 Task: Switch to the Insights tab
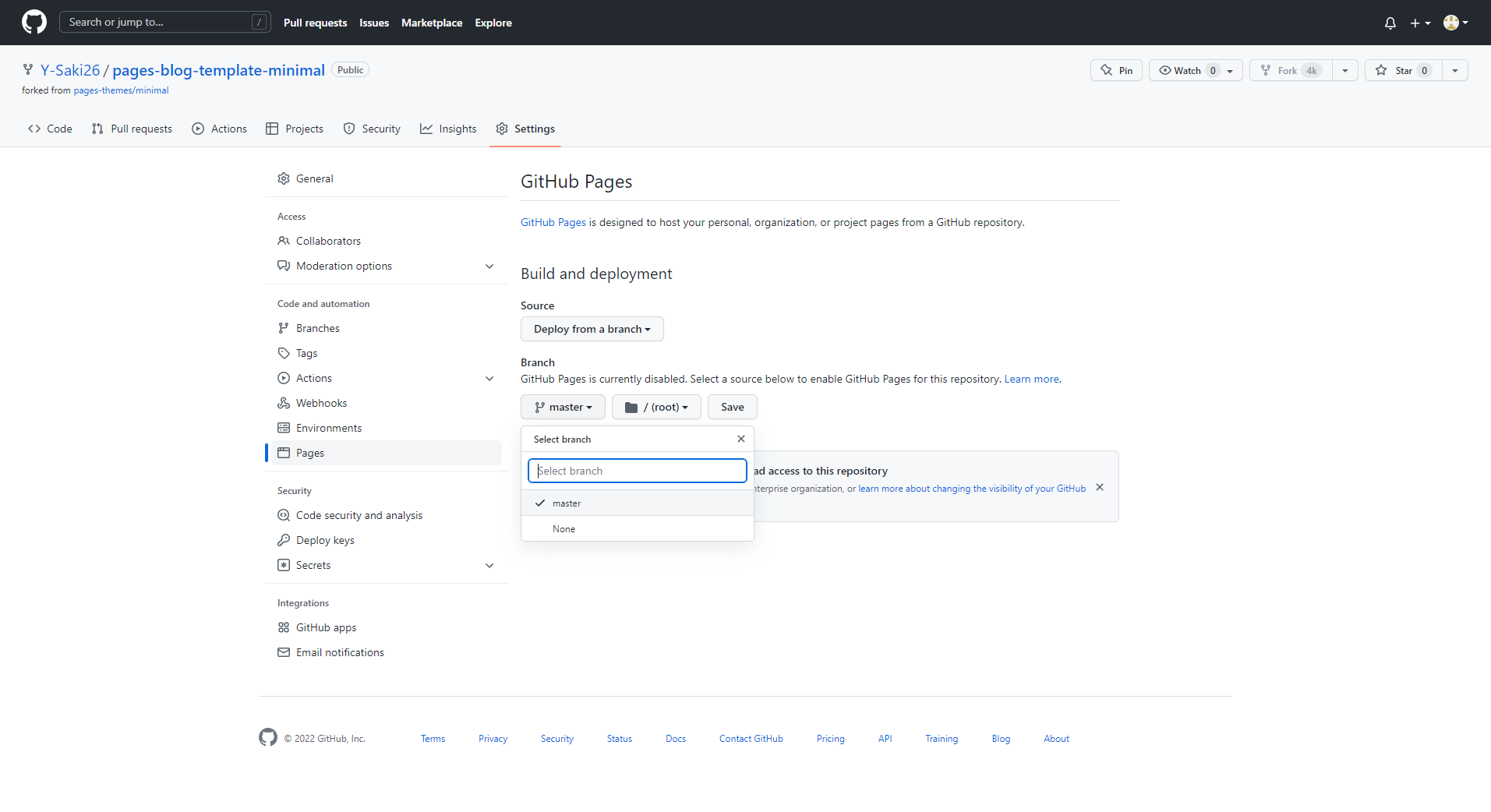[448, 129]
